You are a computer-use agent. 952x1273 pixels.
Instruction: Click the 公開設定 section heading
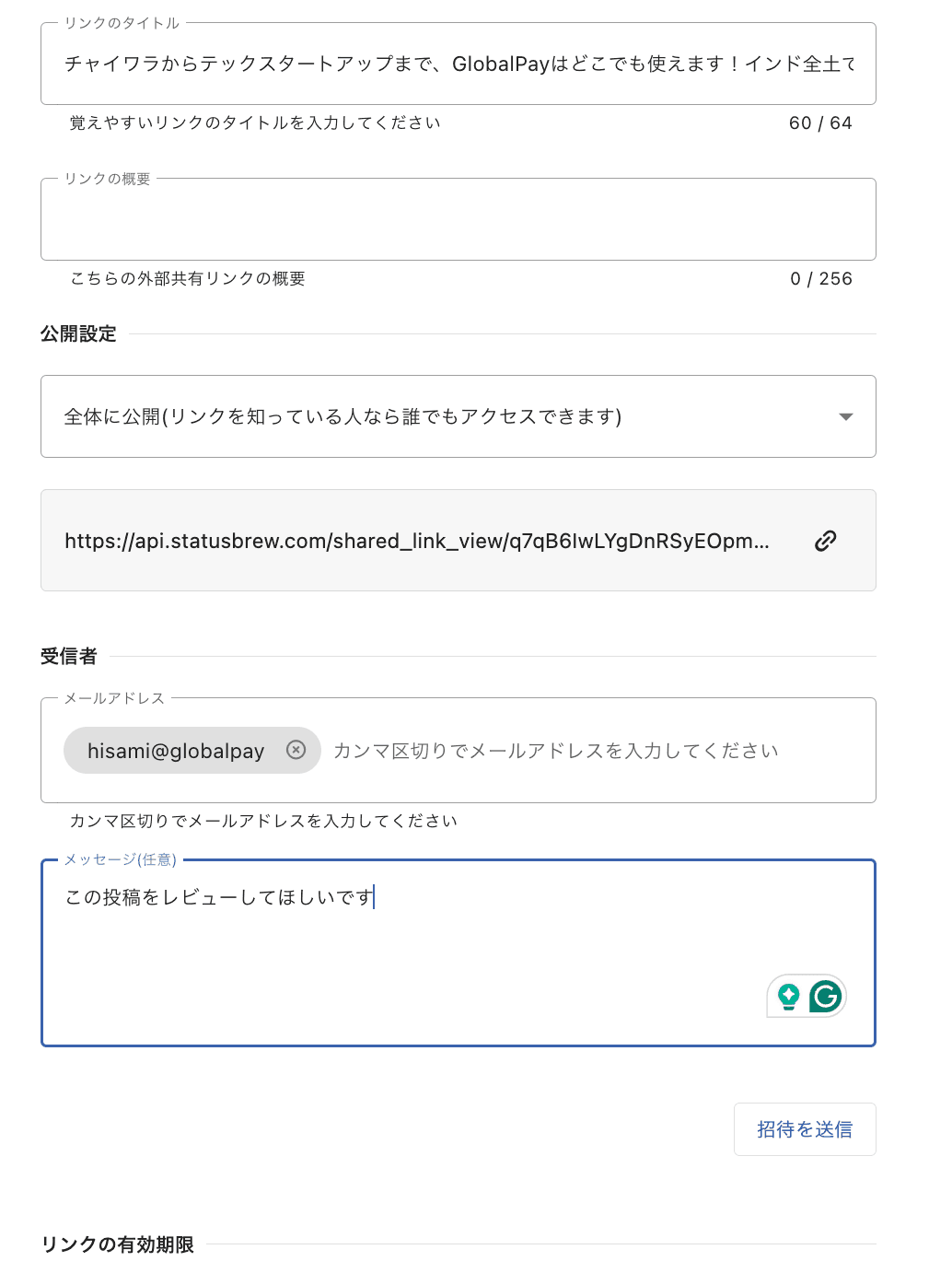78,334
